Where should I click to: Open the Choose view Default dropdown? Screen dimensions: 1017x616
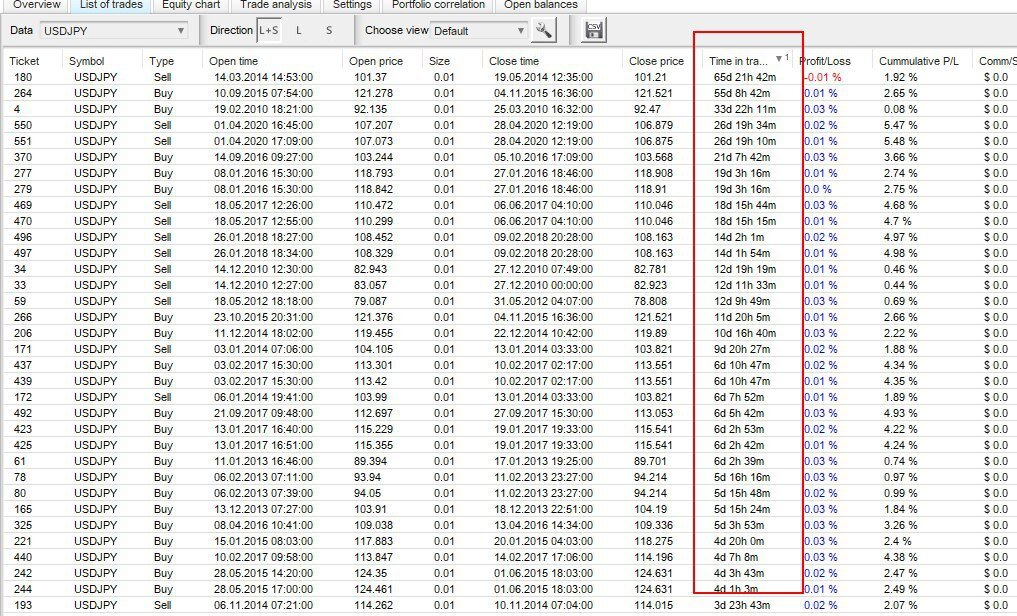click(x=479, y=30)
